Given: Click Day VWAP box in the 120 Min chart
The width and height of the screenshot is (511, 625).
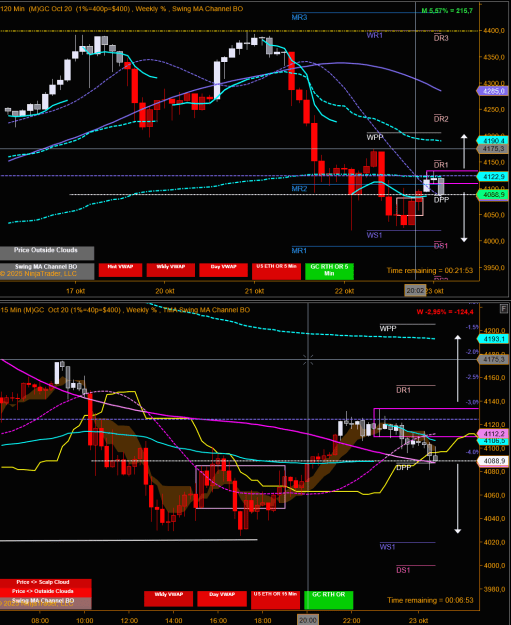Looking at the screenshot, I should (x=223, y=269).
